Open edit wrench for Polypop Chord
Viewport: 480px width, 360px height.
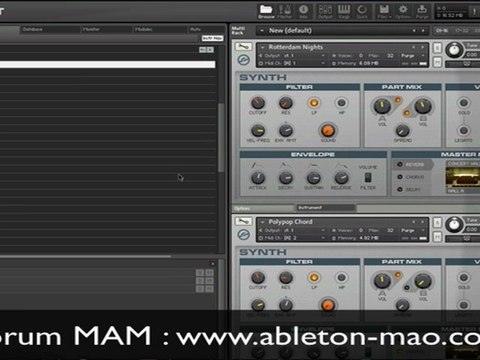click(x=243, y=221)
